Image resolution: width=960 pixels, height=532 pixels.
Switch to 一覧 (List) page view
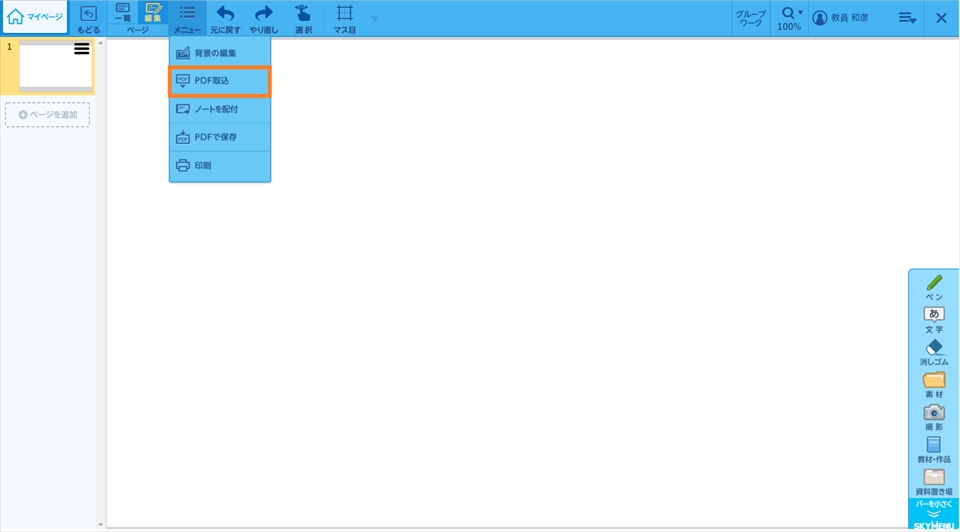123,13
